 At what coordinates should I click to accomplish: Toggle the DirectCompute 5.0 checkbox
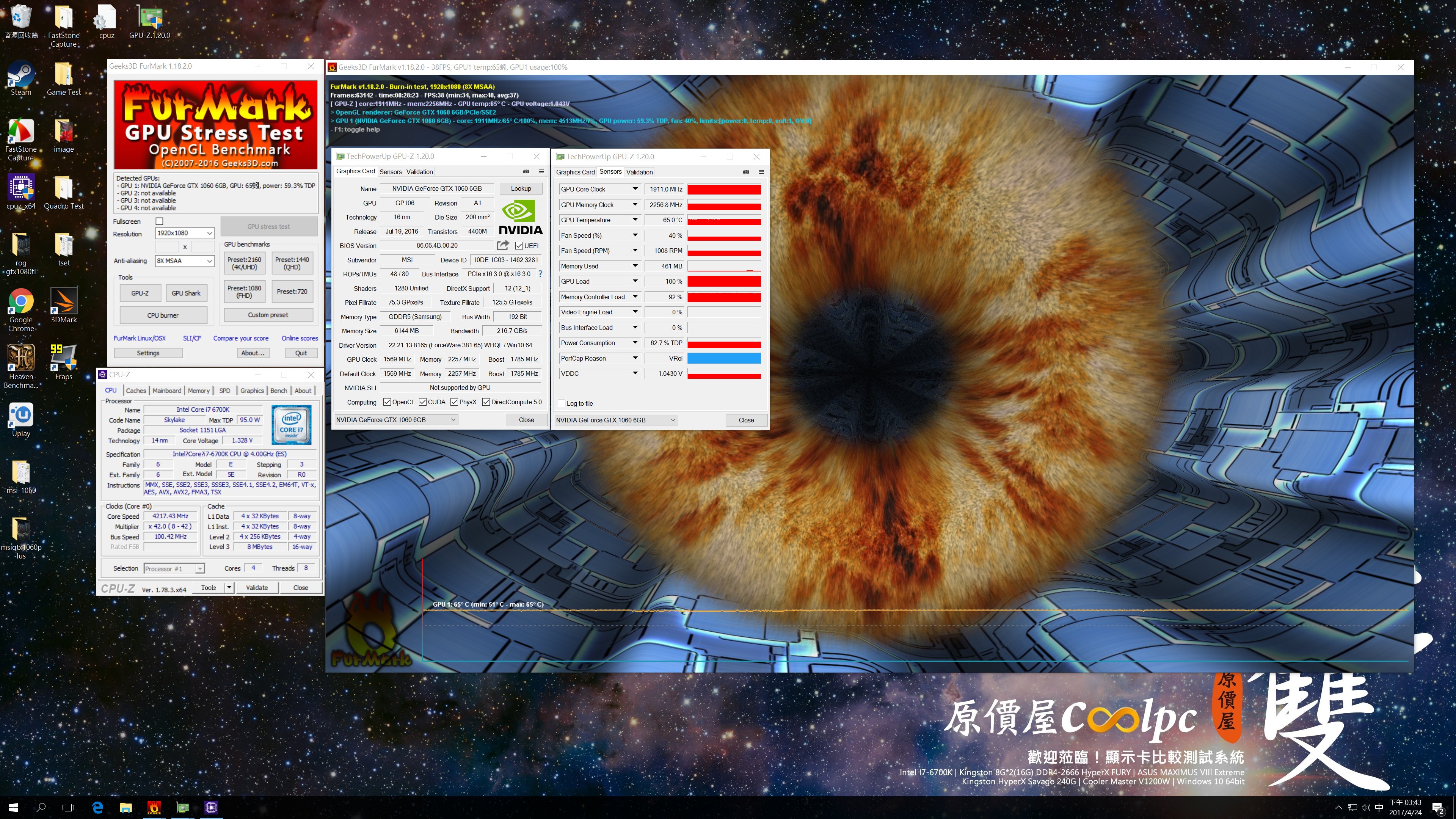(x=485, y=402)
